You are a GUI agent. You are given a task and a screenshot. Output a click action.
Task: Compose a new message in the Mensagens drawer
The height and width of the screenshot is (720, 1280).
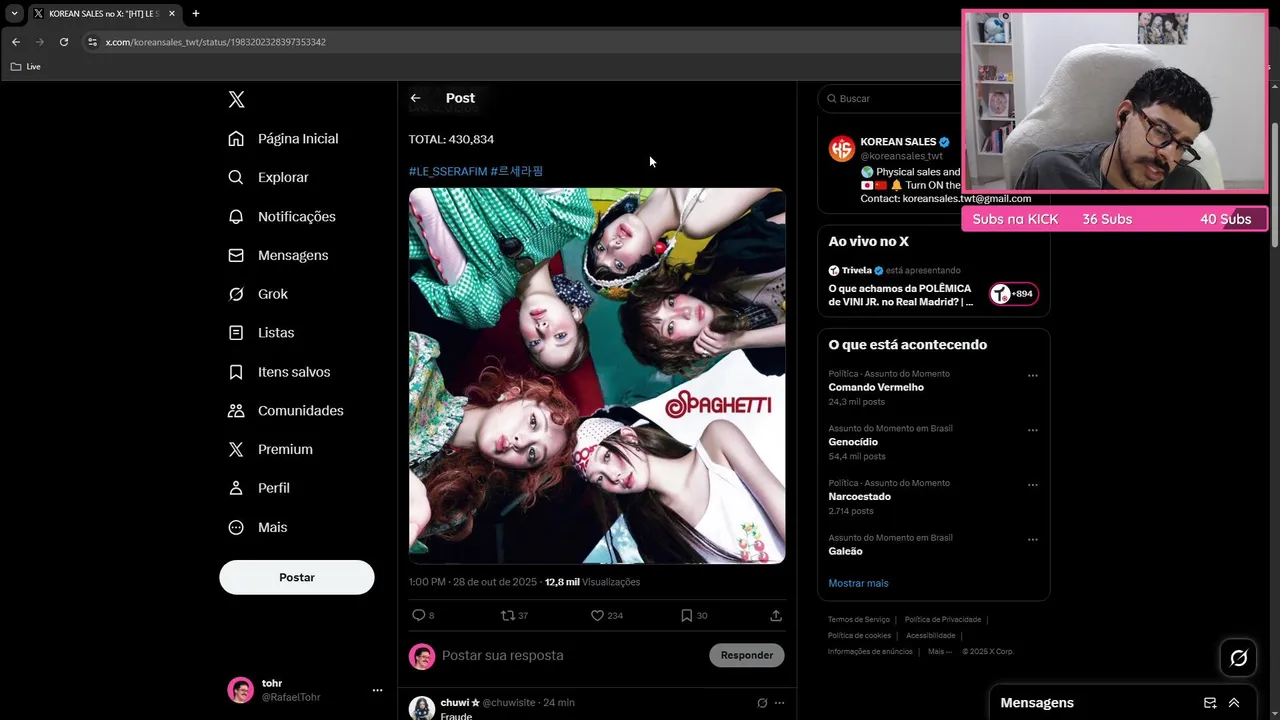[1210, 703]
